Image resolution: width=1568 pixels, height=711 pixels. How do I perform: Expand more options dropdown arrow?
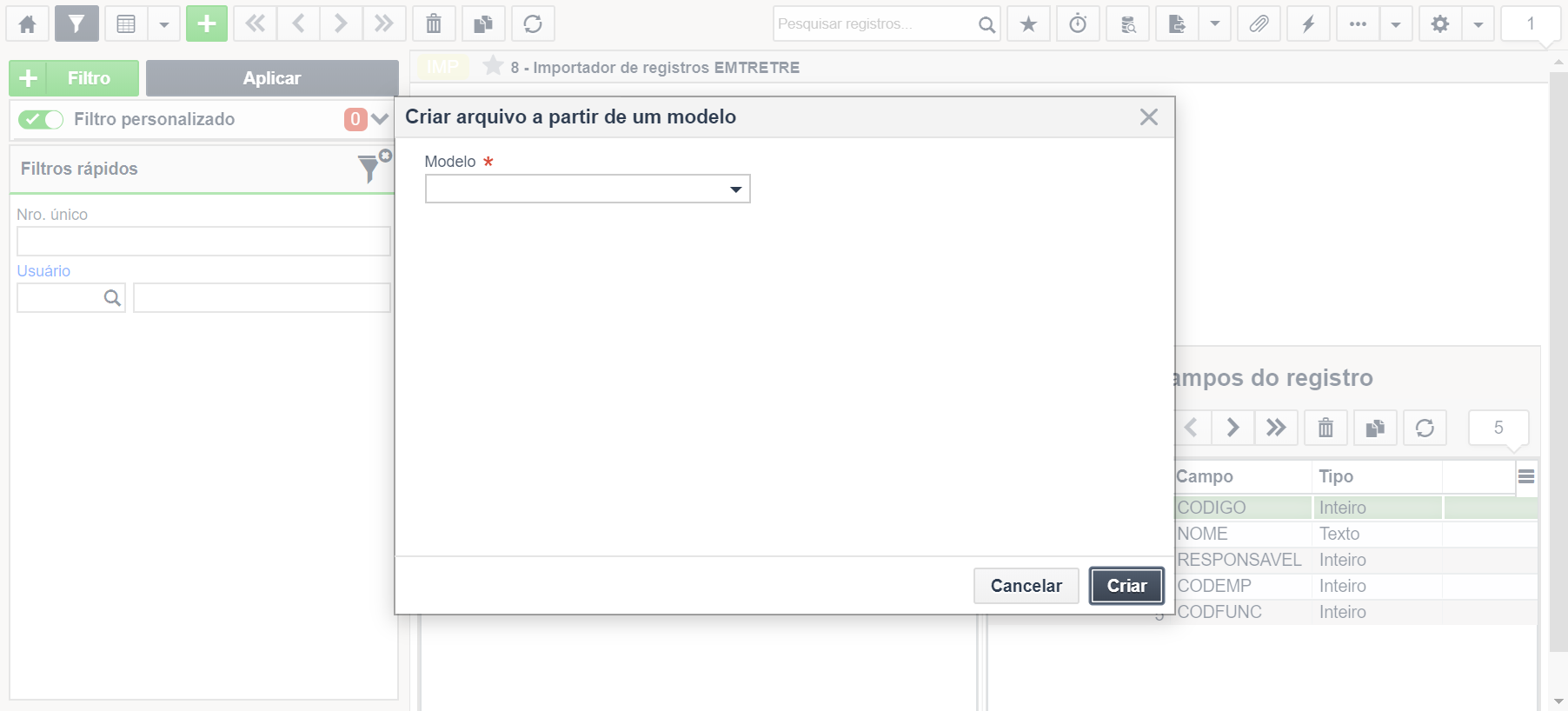pos(1396,24)
